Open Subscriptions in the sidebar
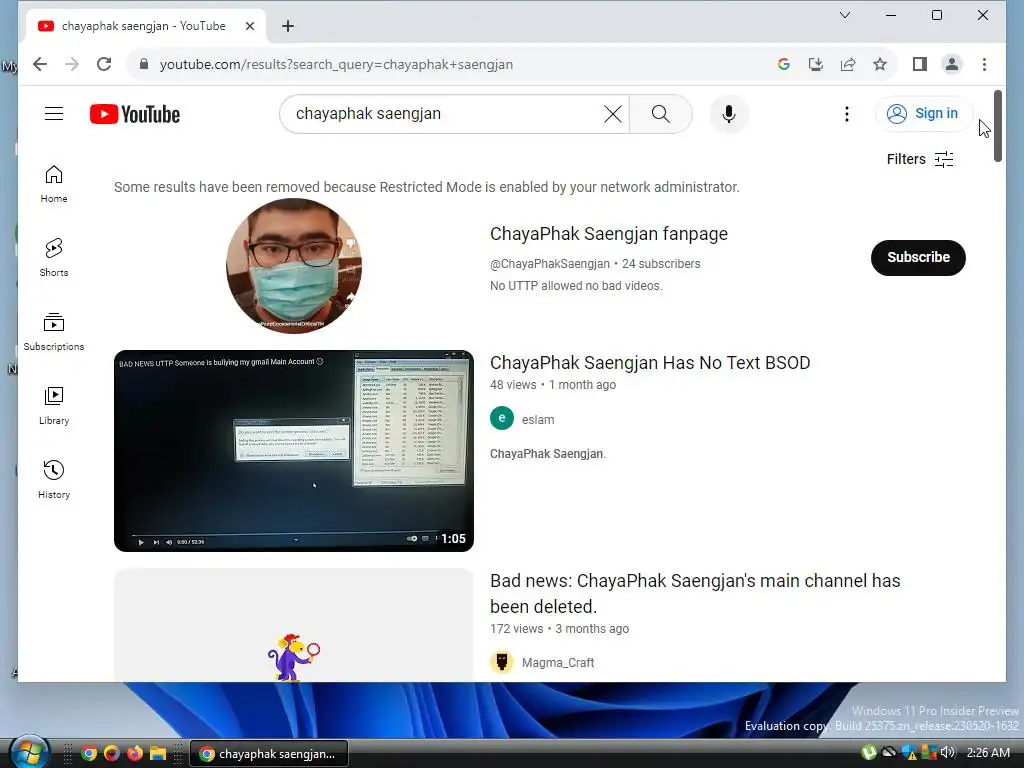Viewport: 1024px width, 768px height. click(x=54, y=332)
